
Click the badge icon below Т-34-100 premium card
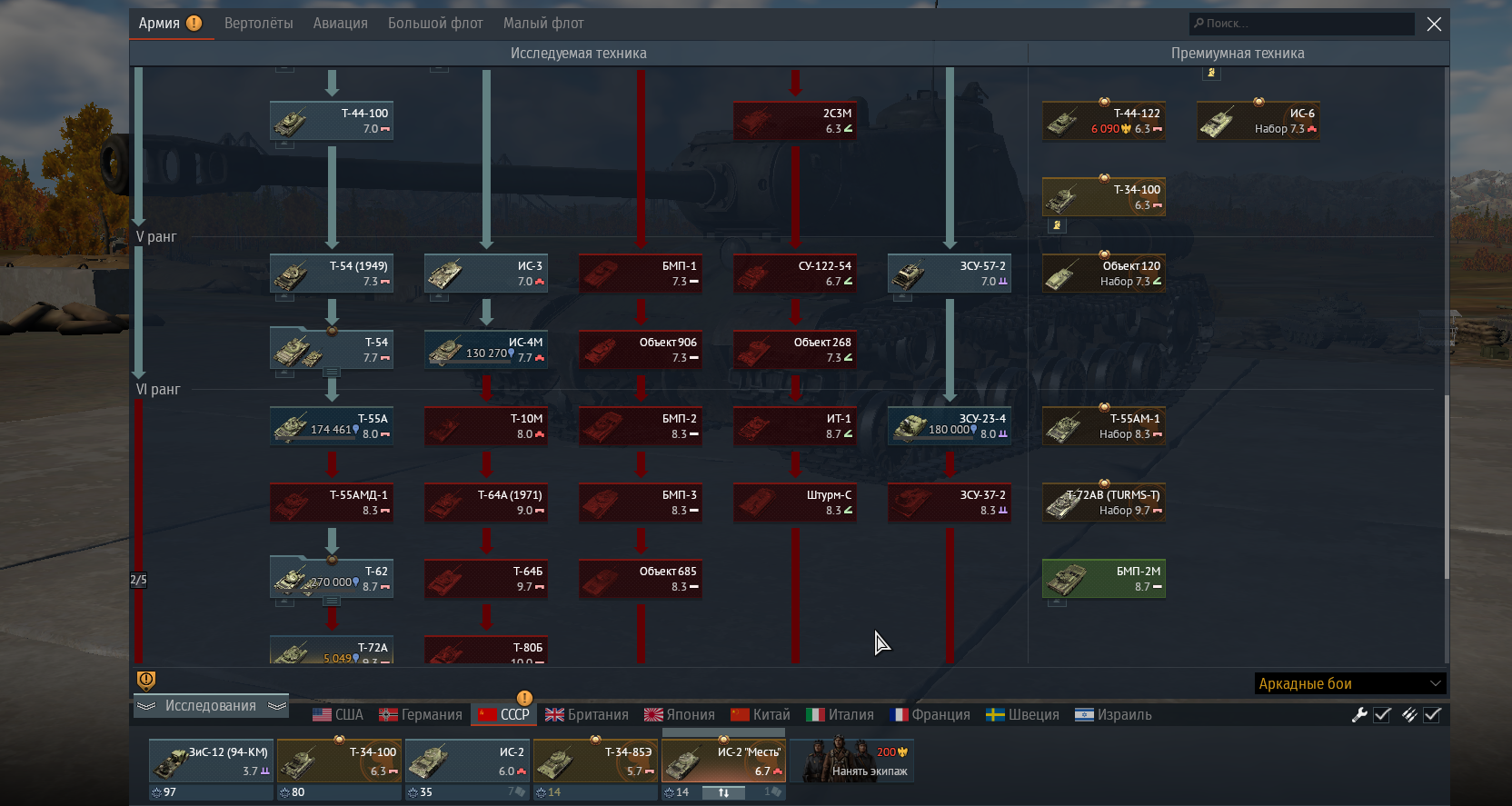click(1056, 224)
